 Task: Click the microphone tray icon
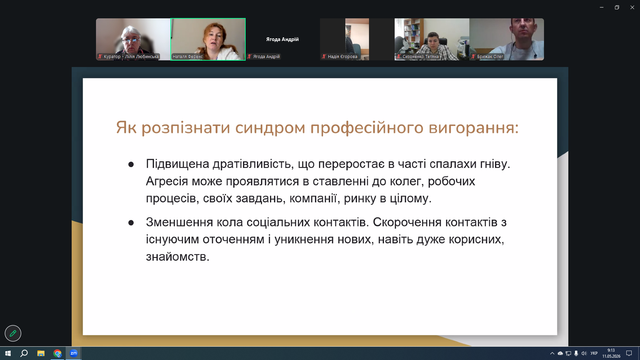click(x=576, y=353)
